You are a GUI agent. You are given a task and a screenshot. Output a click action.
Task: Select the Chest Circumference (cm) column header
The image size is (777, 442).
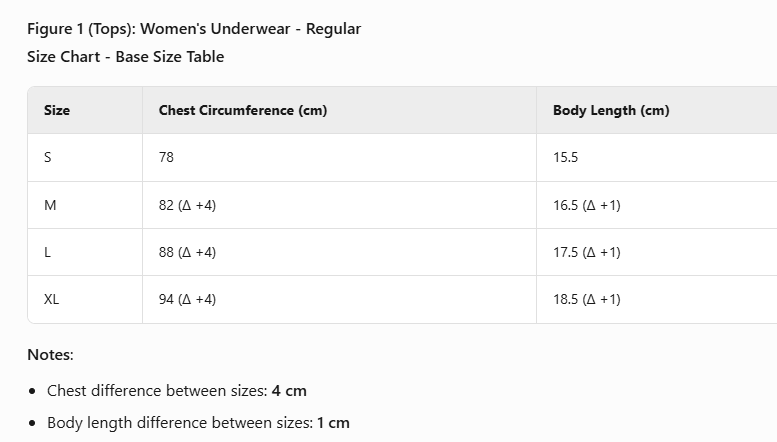click(x=243, y=110)
